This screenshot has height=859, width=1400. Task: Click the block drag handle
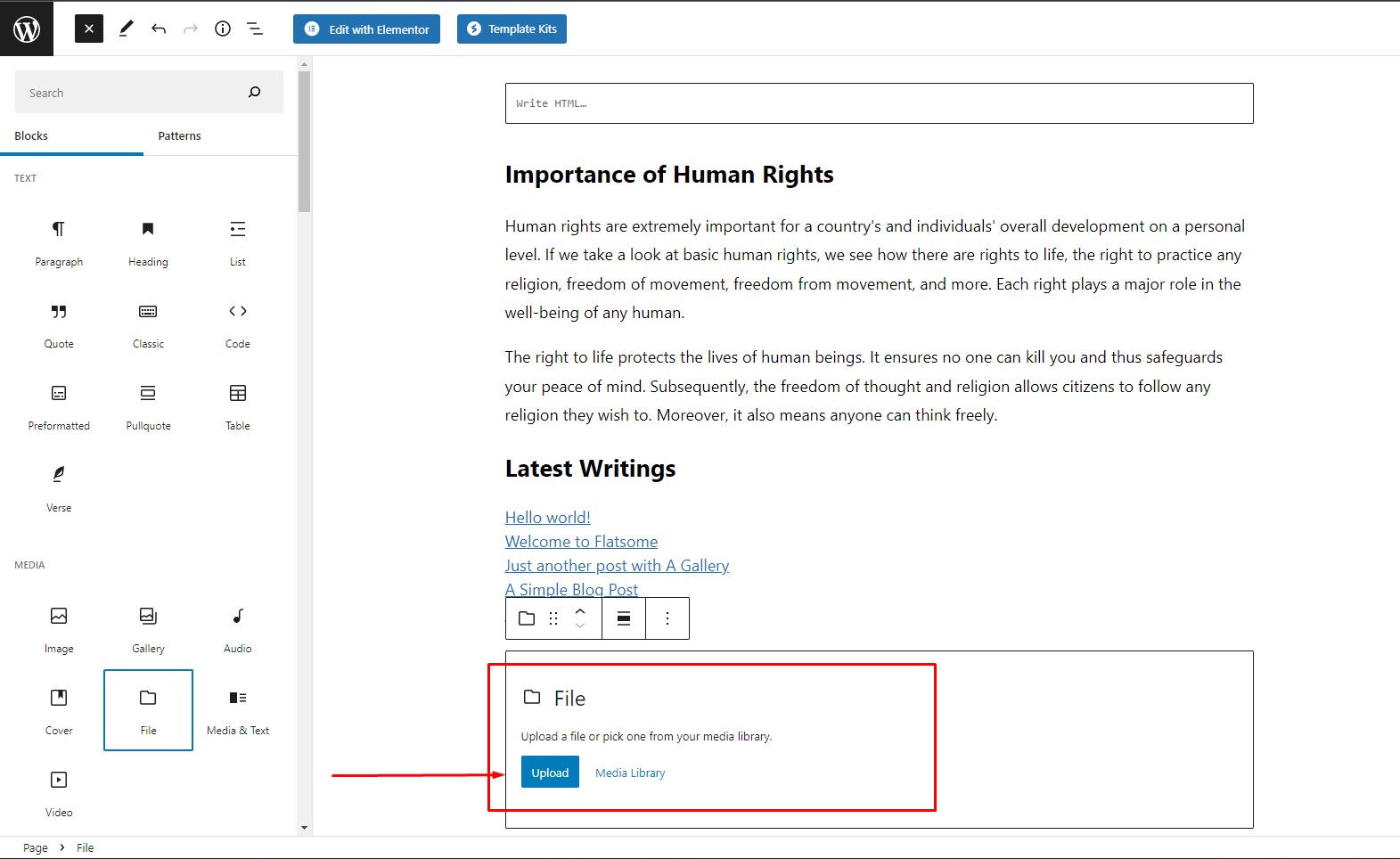coord(553,618)
